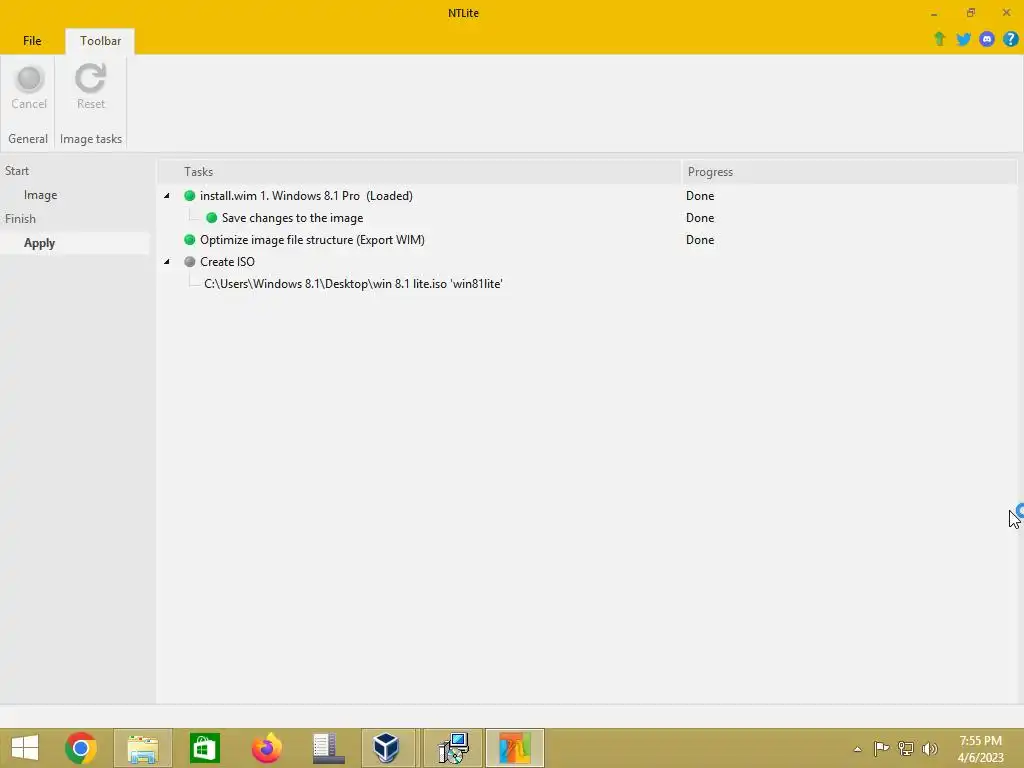Open the Action Center flag icon
This screenshot has height=768, width=1024.
881,748
